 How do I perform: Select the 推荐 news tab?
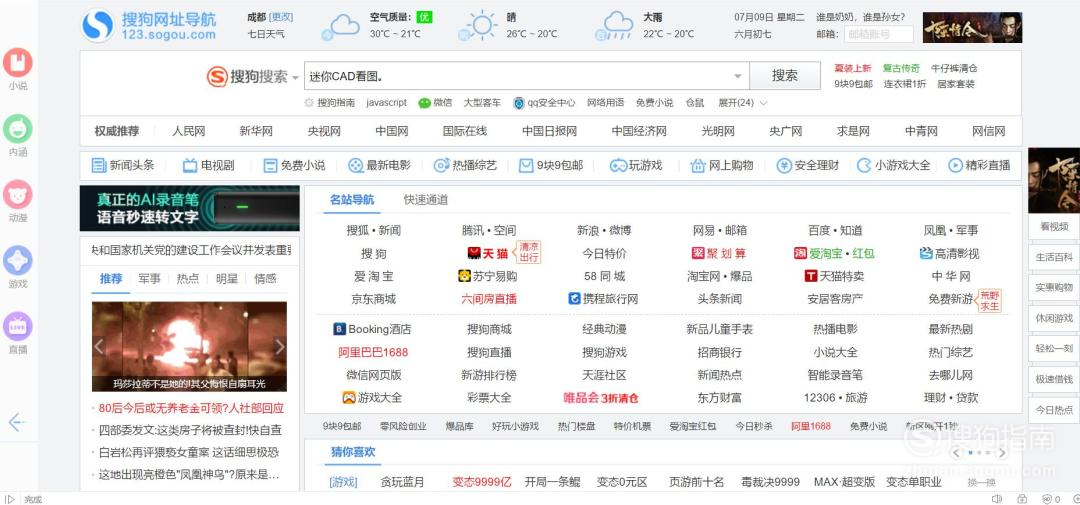[x=111, y=278]
